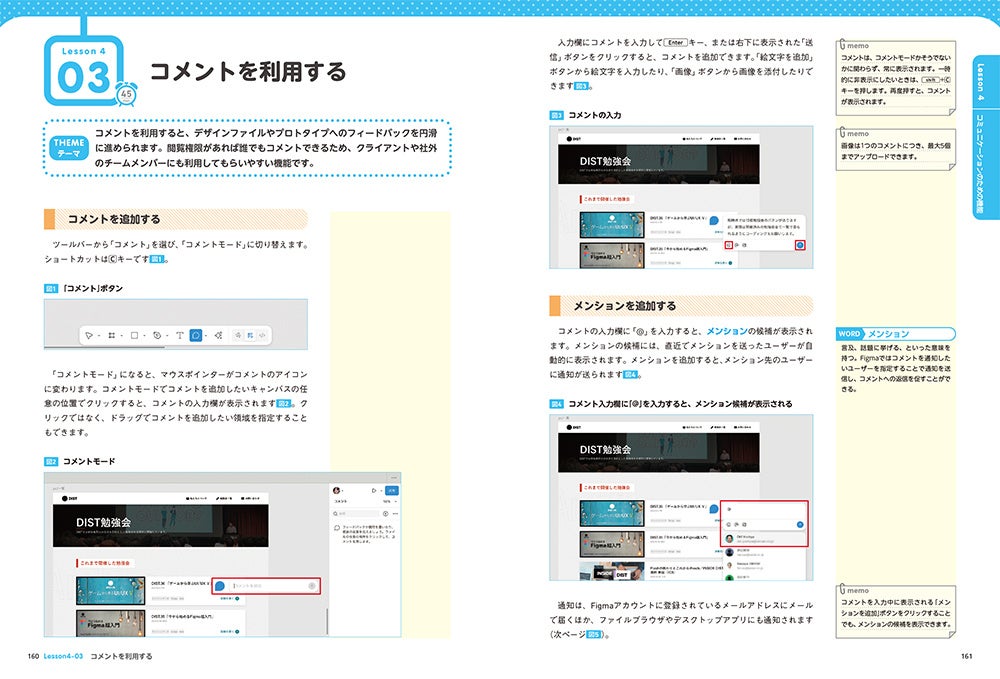Viewport: 1000px width, 679px height.
Task: Open the Actions icon in toolbar
Action: [219, 335]
